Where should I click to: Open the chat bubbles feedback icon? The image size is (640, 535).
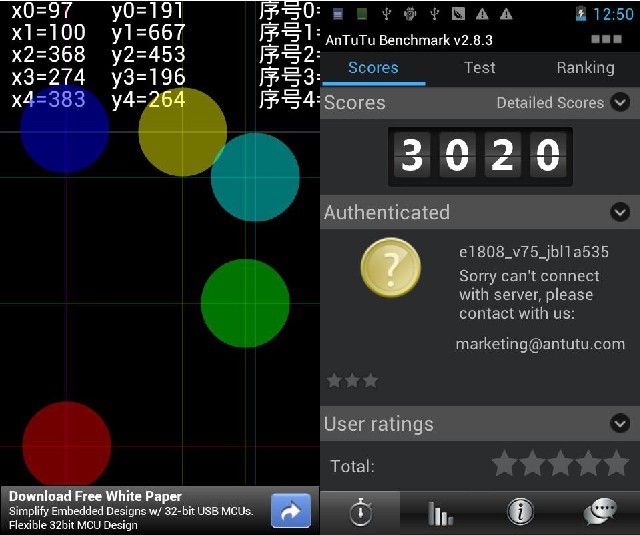tap(600, 511)
